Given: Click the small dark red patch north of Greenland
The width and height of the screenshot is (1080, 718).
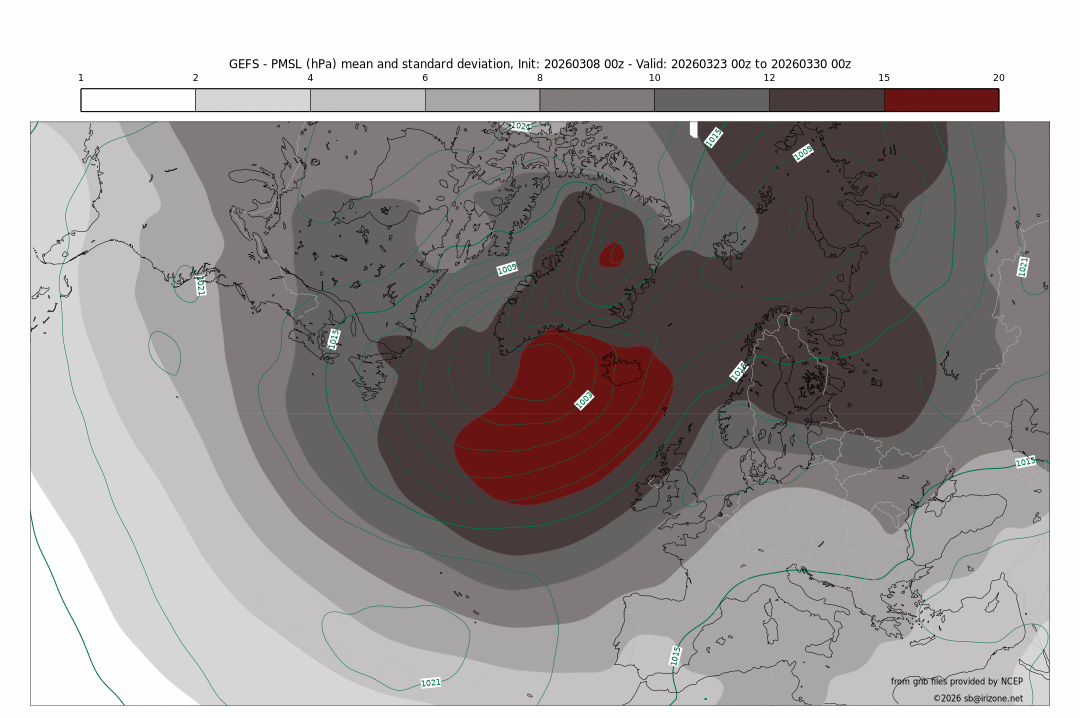Looking at the screenshot, I should [x=611, y=254].
